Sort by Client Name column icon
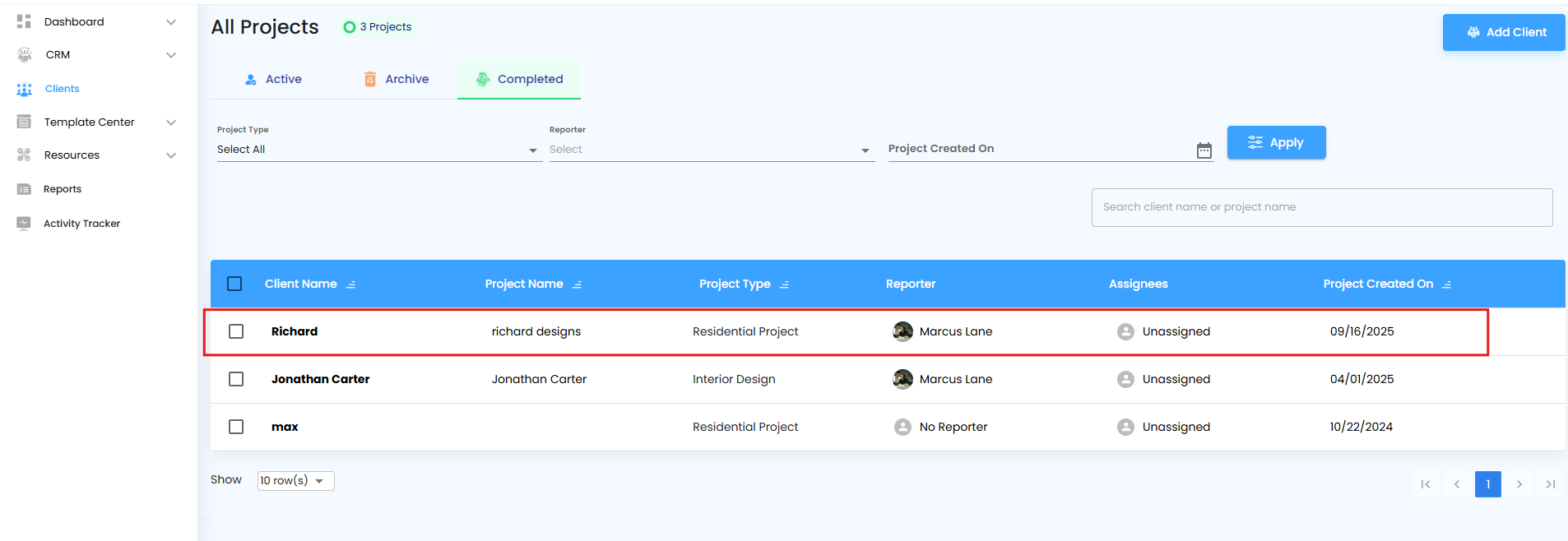 (351, 284)
